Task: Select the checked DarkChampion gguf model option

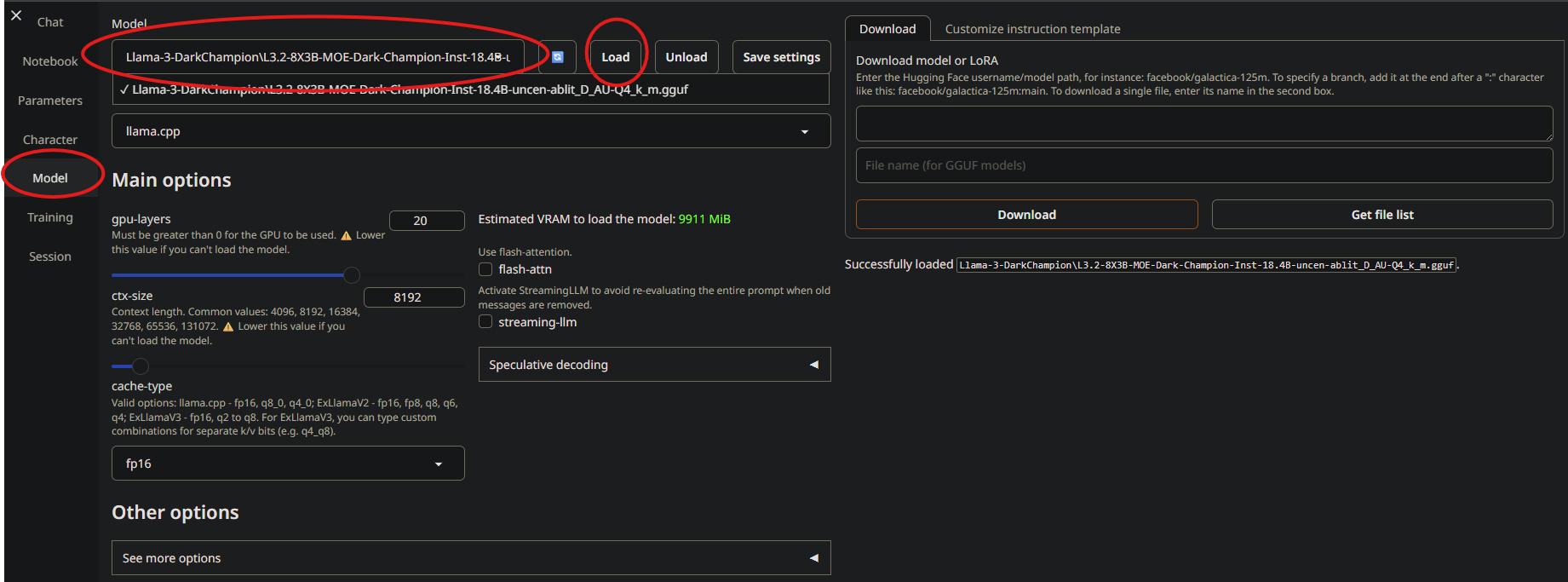Action: [410, 89]
